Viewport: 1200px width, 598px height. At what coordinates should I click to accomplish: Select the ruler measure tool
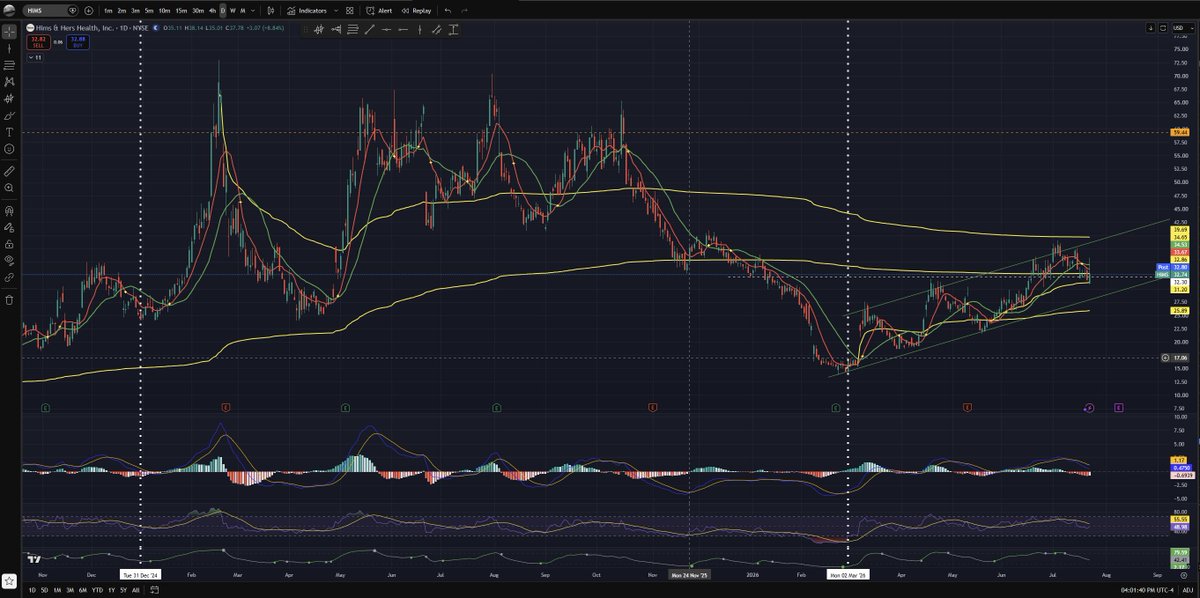click(8, 171)
